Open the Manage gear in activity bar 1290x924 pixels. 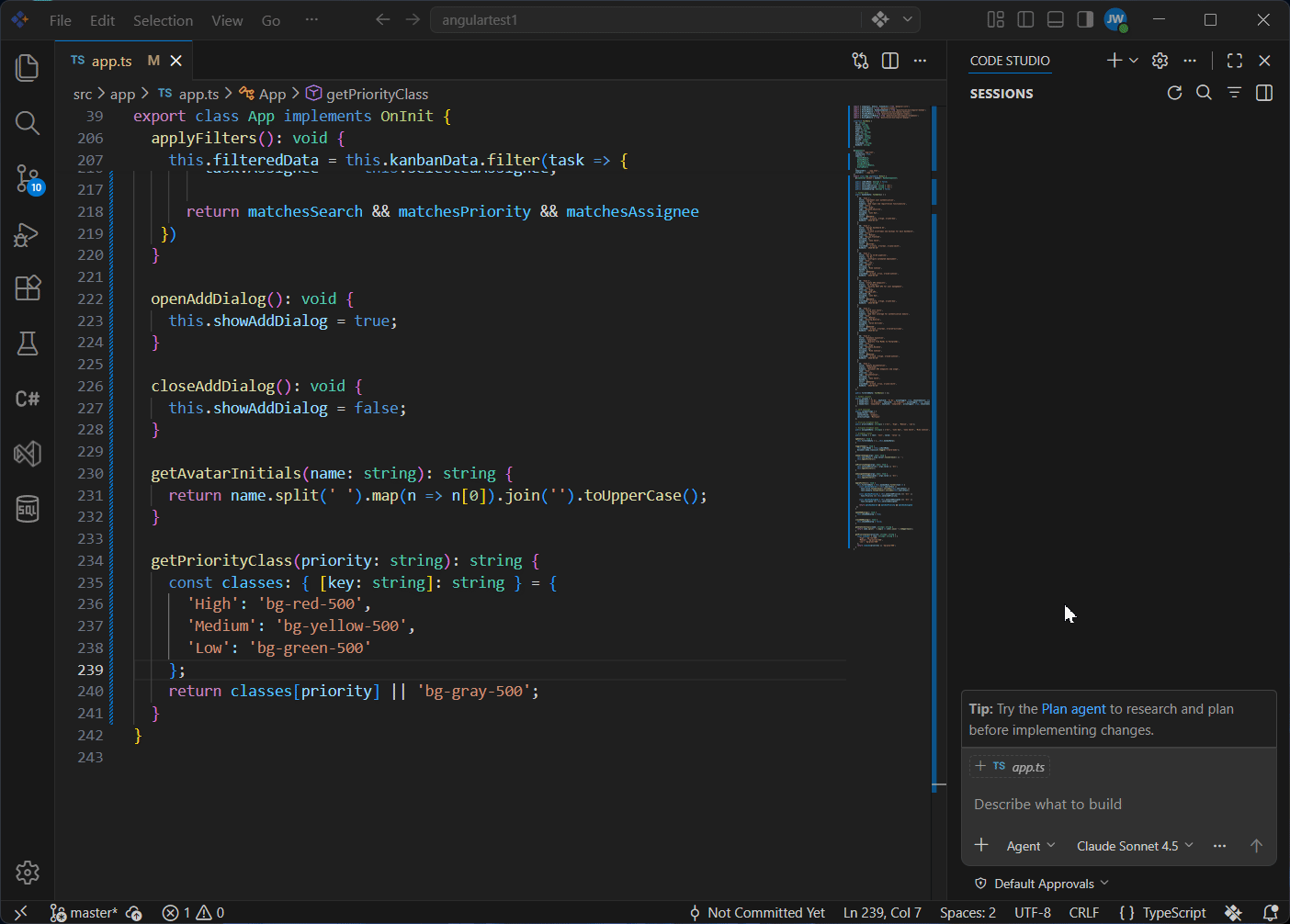(x=28, y=872)
